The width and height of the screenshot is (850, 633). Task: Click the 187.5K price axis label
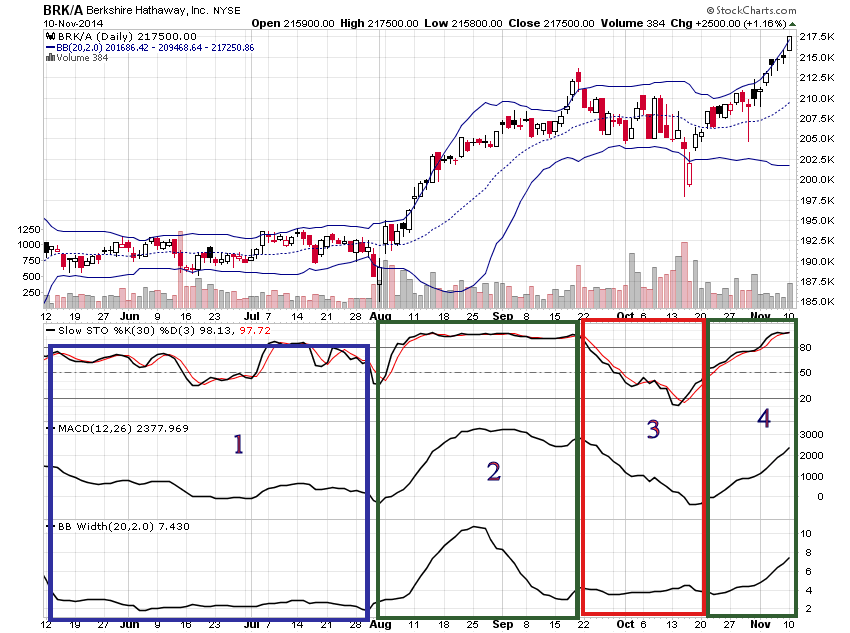[x=817, y=281]
